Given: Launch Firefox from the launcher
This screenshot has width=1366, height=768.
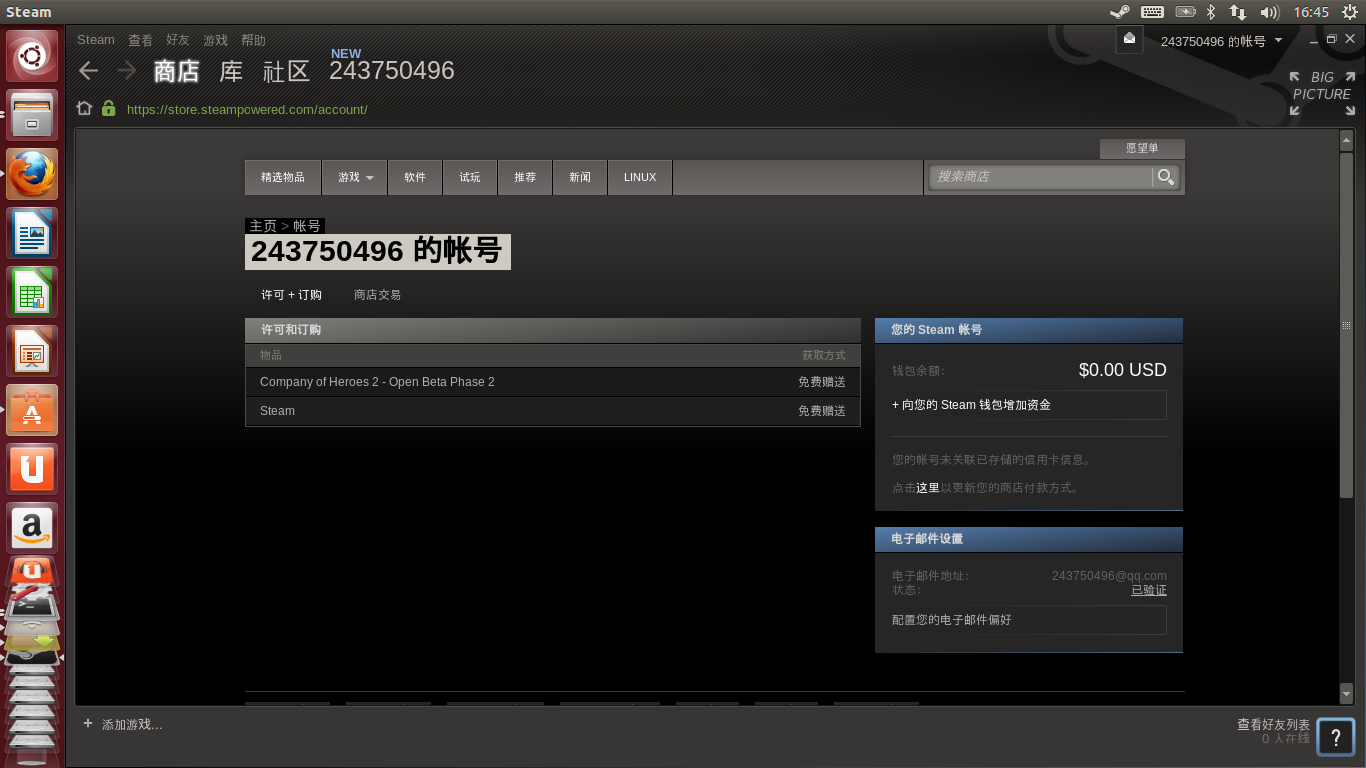Looking at the screenshot, I should pyautogui.click(x=32, y=174).
